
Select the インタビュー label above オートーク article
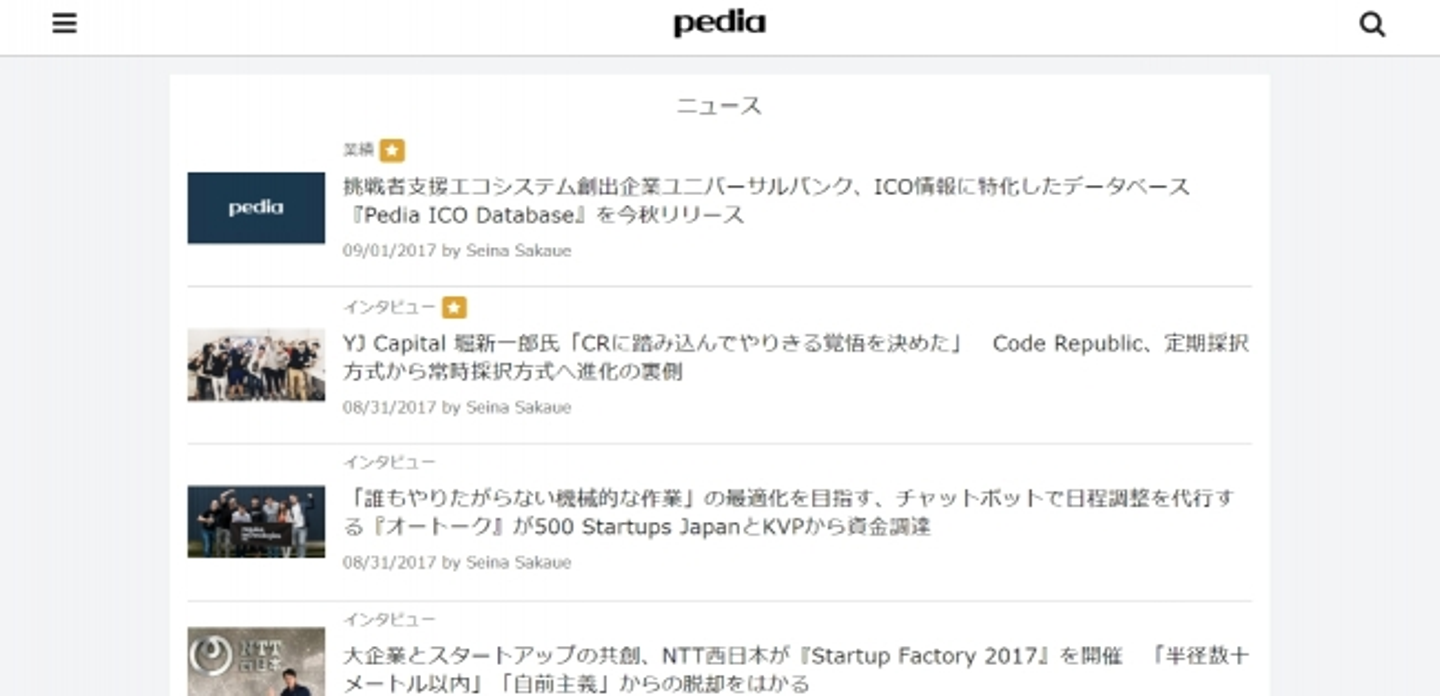[389, 462]
